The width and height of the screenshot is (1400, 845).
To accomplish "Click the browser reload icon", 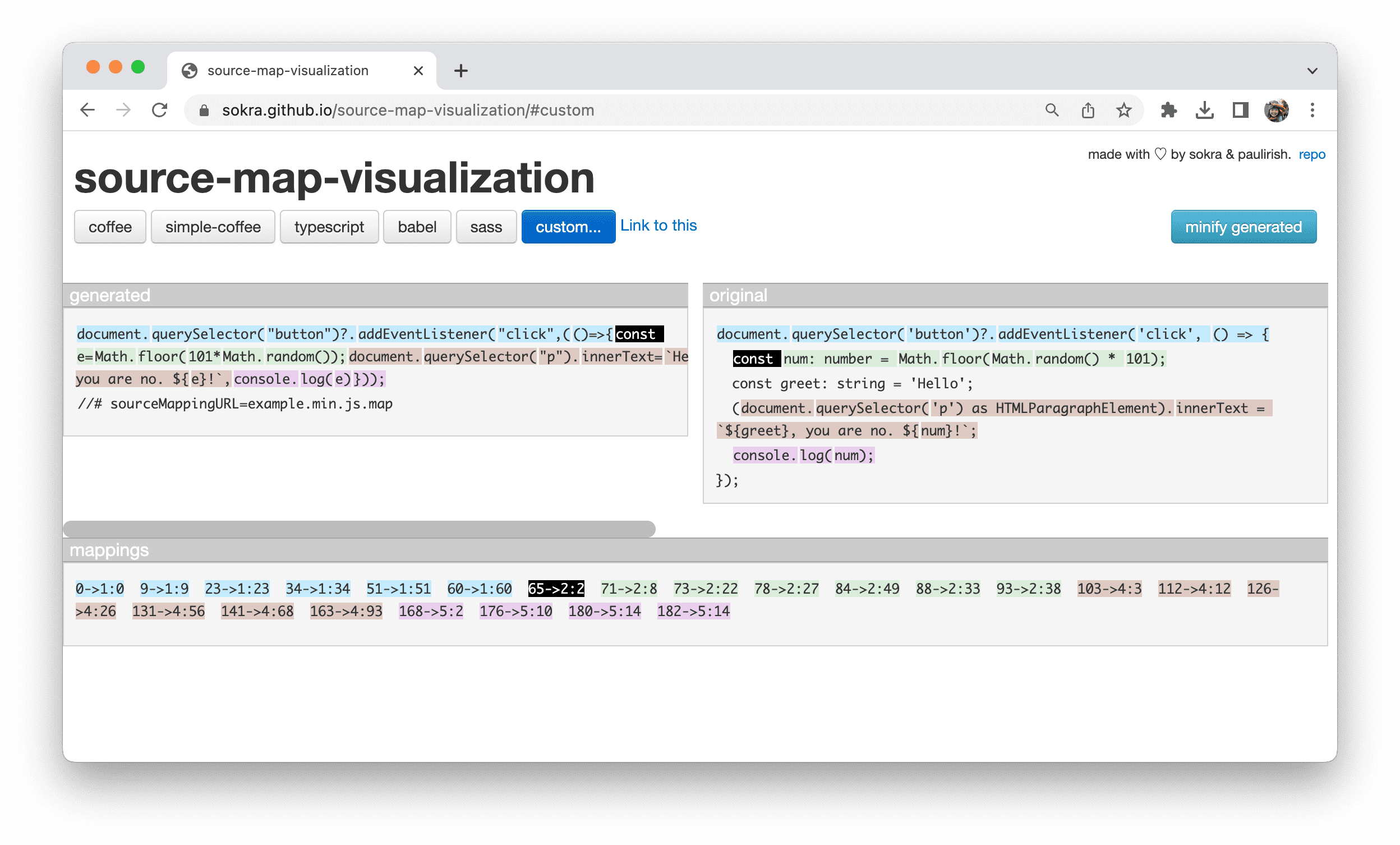I will click(161, 109).
